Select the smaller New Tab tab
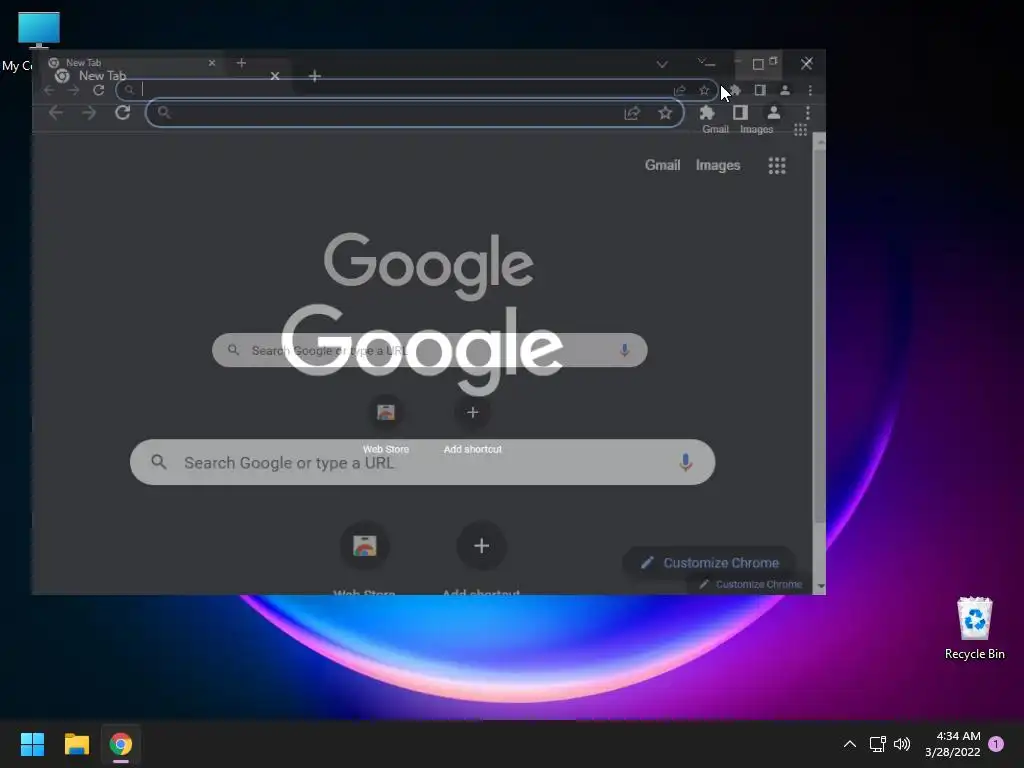 [84, 63]
